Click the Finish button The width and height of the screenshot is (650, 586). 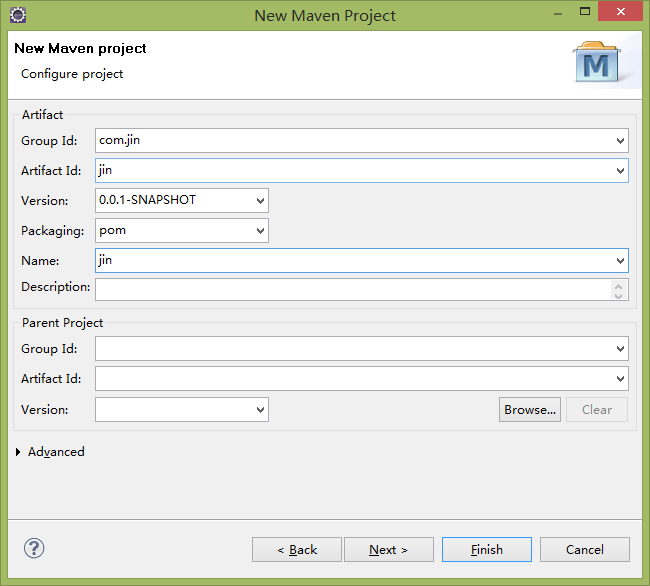[x=487, y=550]
